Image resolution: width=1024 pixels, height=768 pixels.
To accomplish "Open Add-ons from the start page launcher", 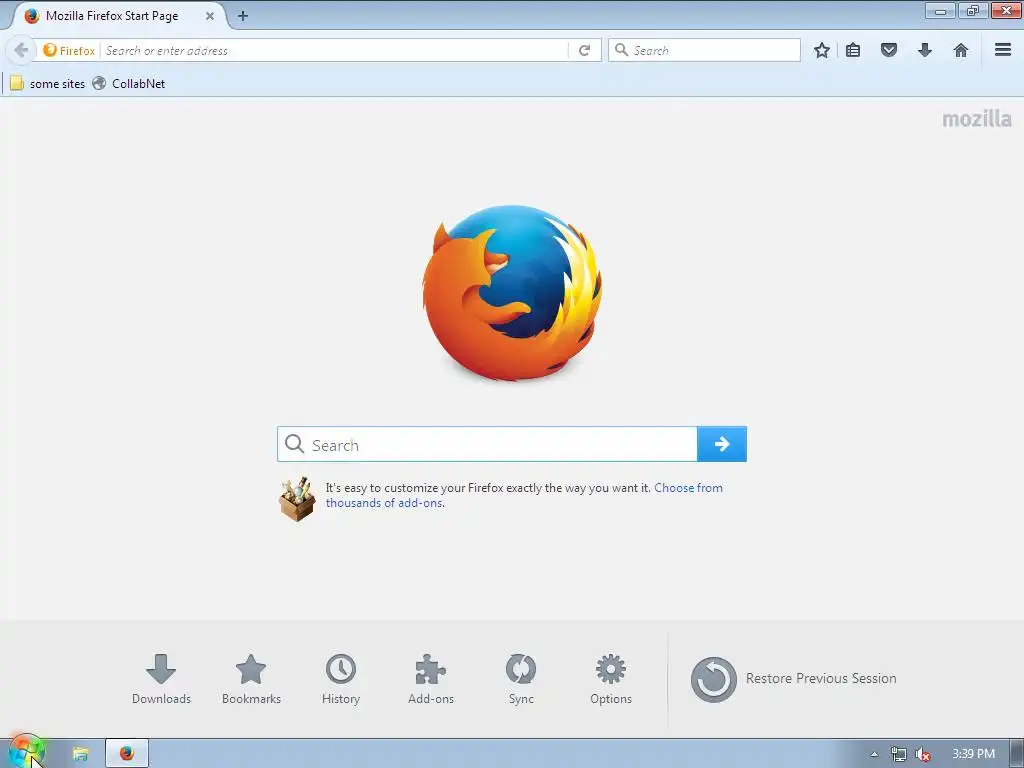I will pos(431,679).
